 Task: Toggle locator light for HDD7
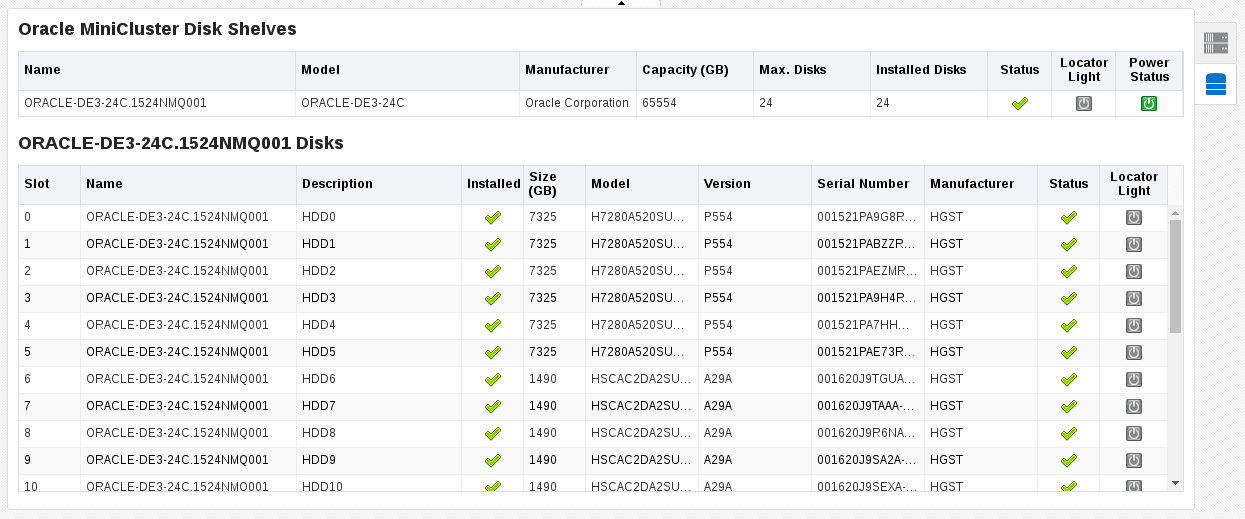click(1134, 406)
